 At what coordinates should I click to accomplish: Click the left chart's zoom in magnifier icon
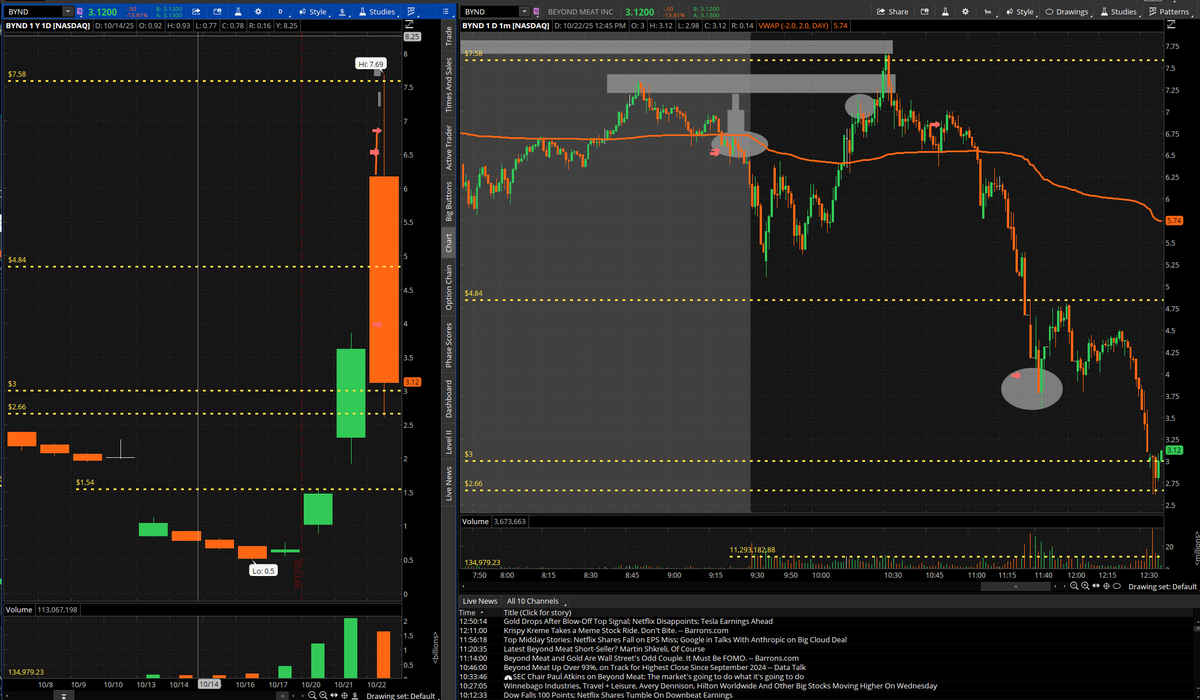point(323,695)
